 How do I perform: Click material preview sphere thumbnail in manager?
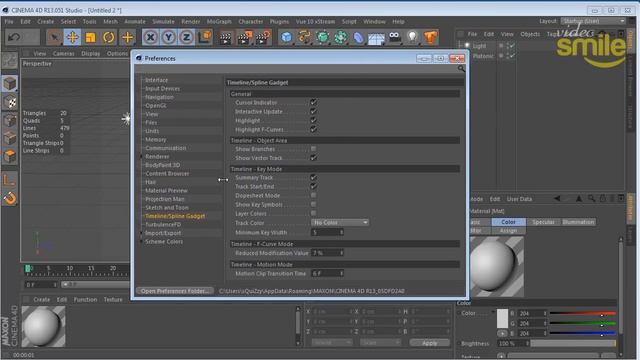click(43, 327)
